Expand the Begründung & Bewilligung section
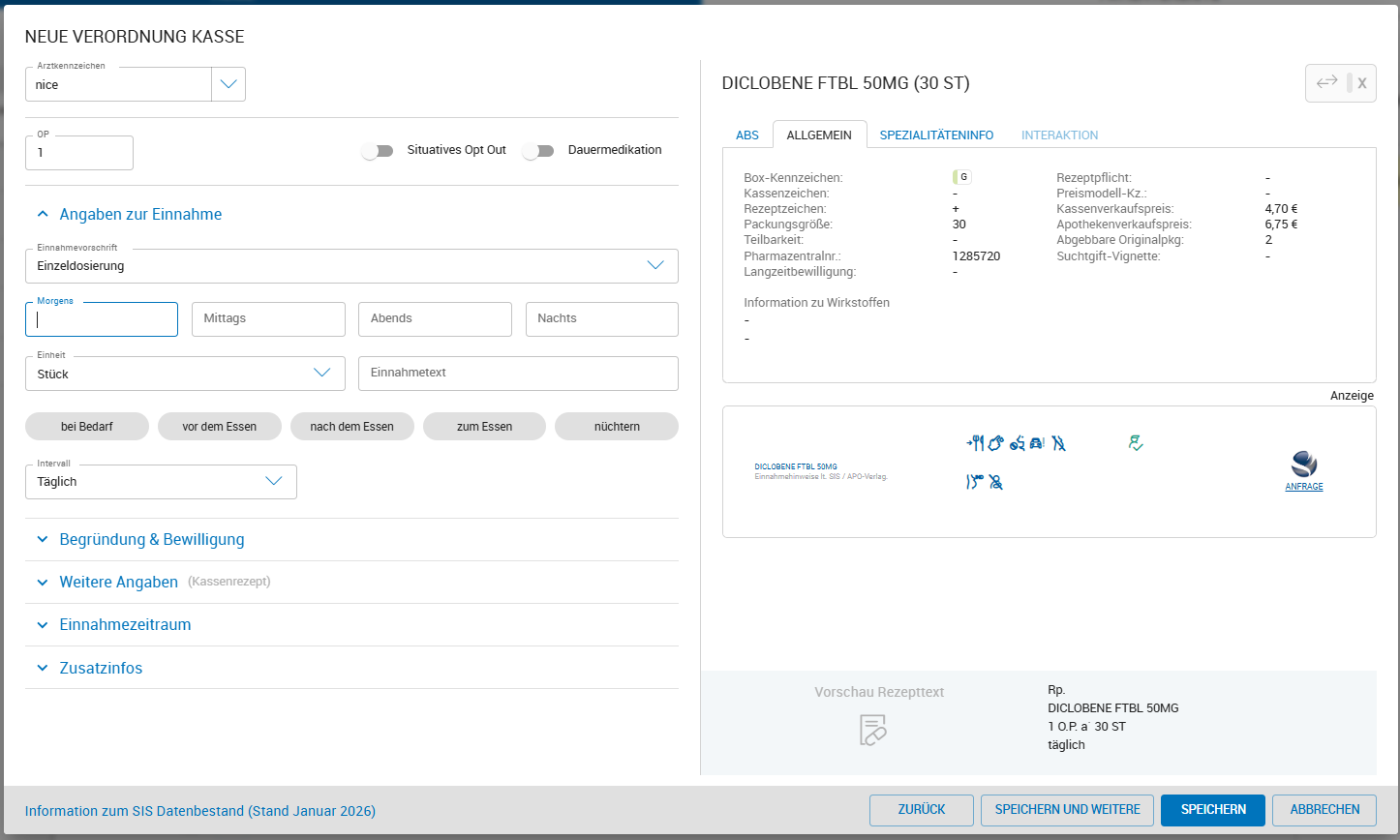Viewport: 1400px width, 840px height. click(151, 540)
